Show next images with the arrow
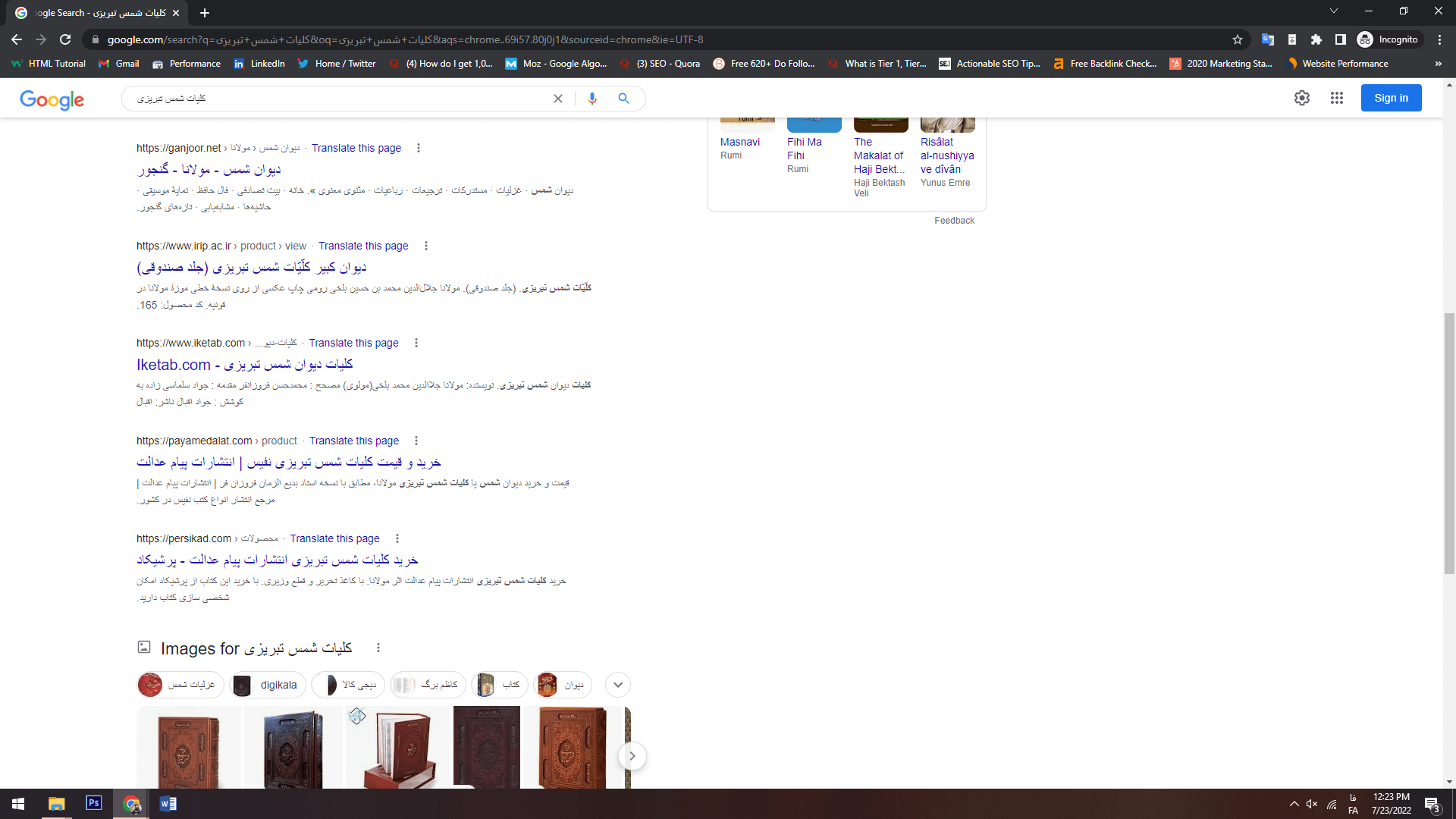Screen dimensions: 1456x819 (x=632, y=756)
